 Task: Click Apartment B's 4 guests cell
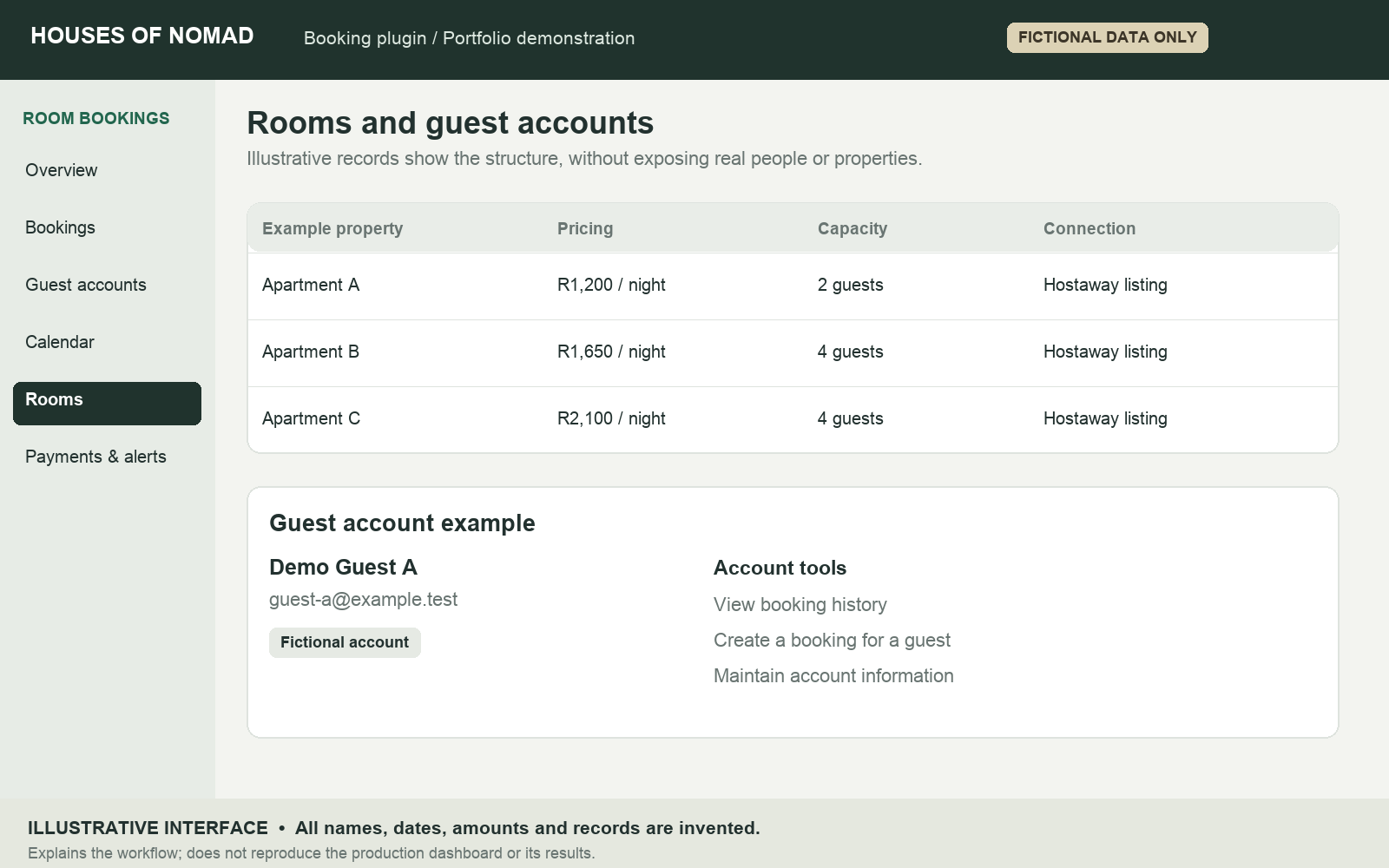tap(850, 352)
